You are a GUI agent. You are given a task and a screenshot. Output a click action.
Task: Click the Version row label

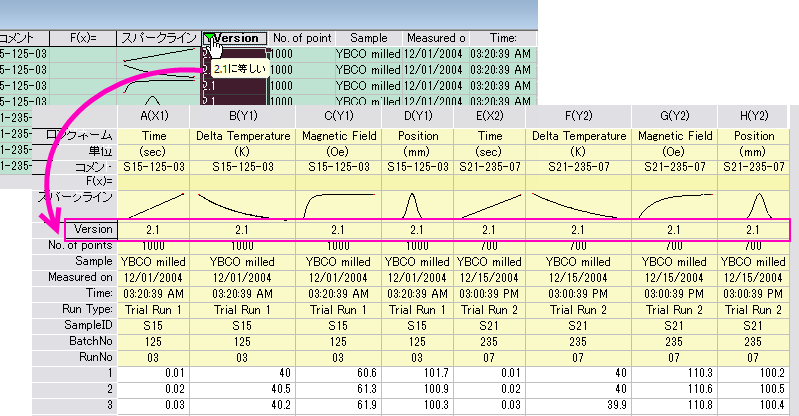pyautogui.click(x=92, y=229)
